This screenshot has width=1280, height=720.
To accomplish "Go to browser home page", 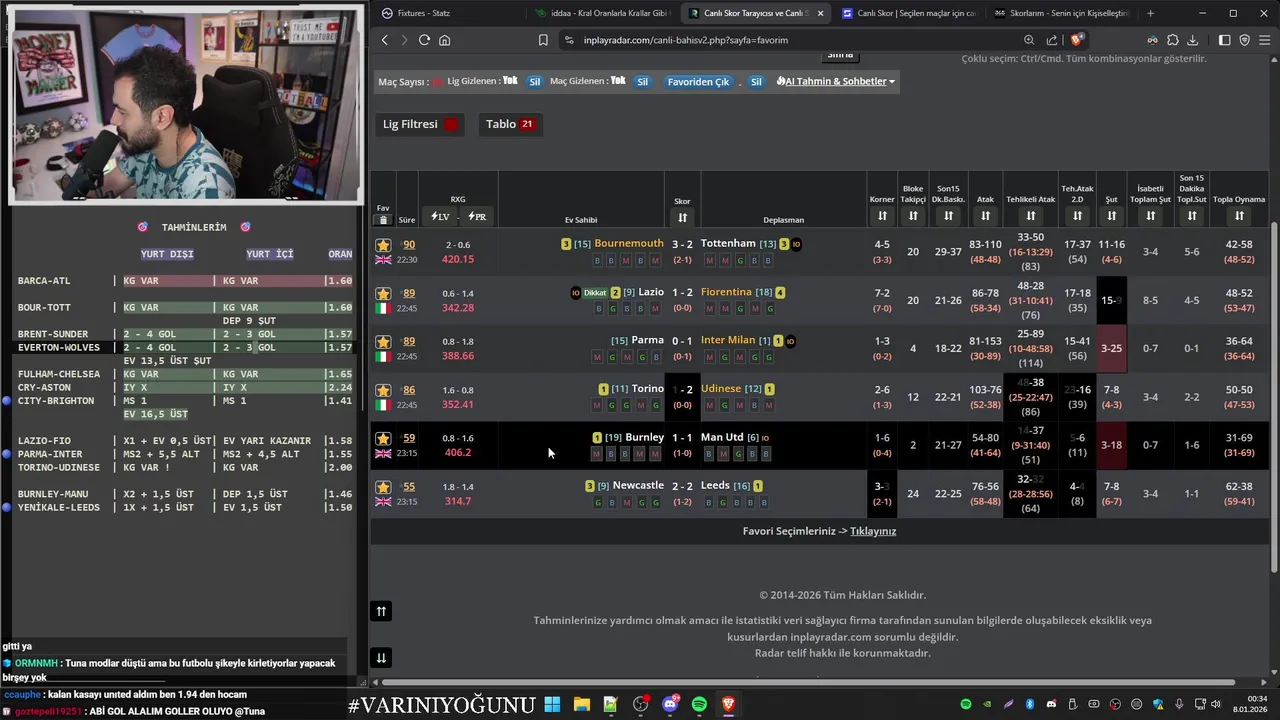I will pyautogui.click(x=444, y=40).
